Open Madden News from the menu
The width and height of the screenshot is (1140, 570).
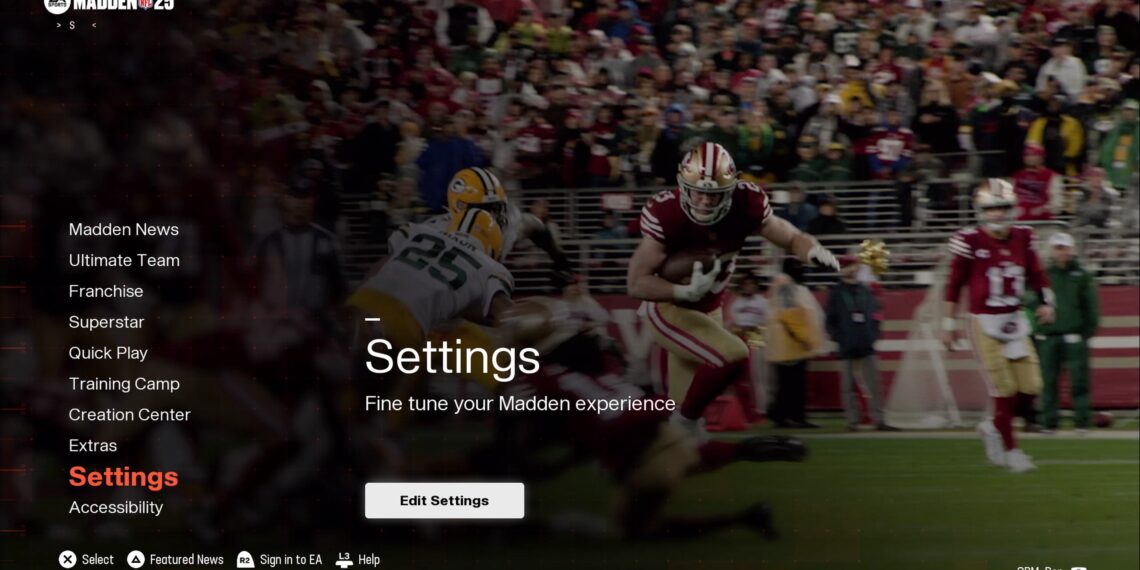(x=124, y=230)
